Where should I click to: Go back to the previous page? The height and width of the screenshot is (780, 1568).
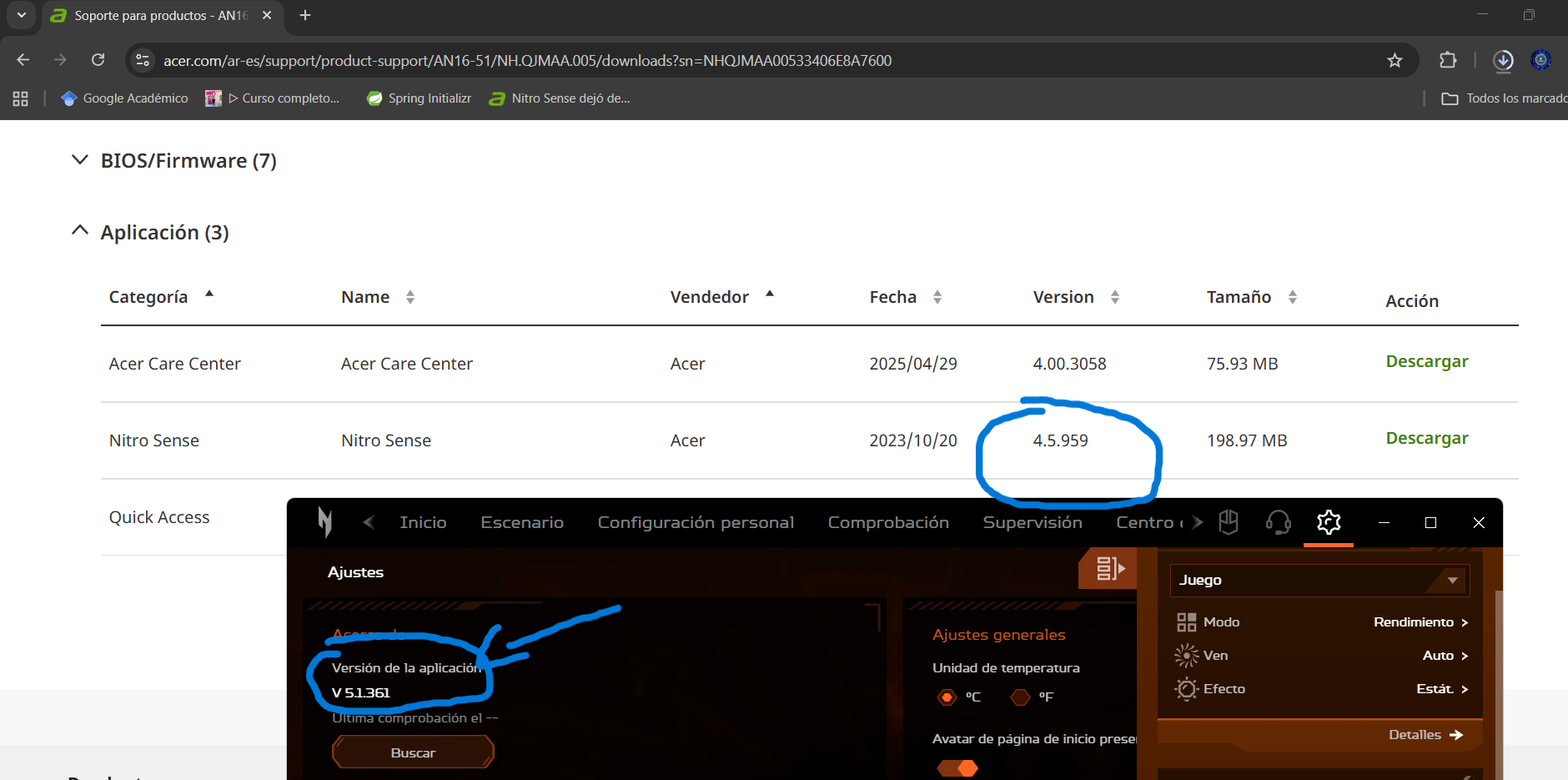(x=23, y=60)
